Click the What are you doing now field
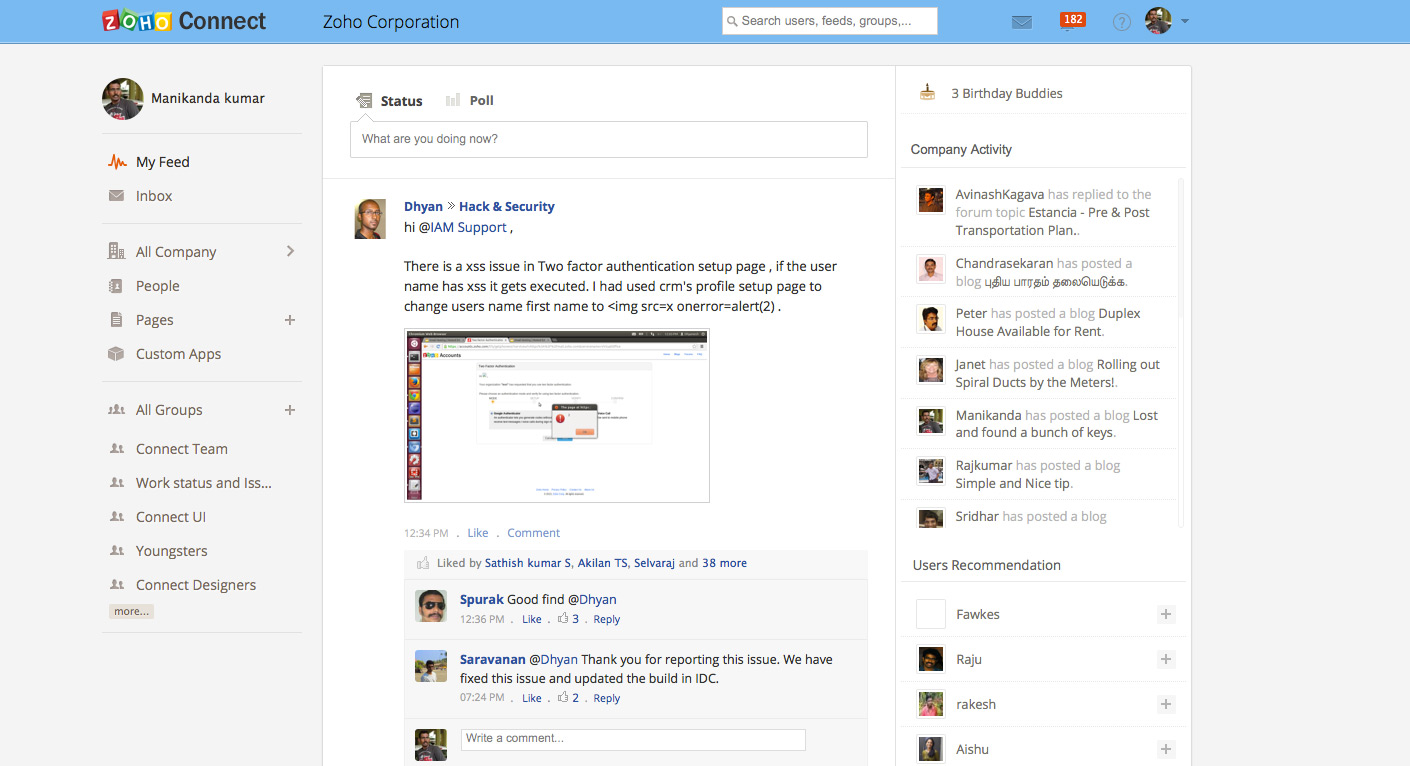1410x766 pixels. click(x=608, y=139)
